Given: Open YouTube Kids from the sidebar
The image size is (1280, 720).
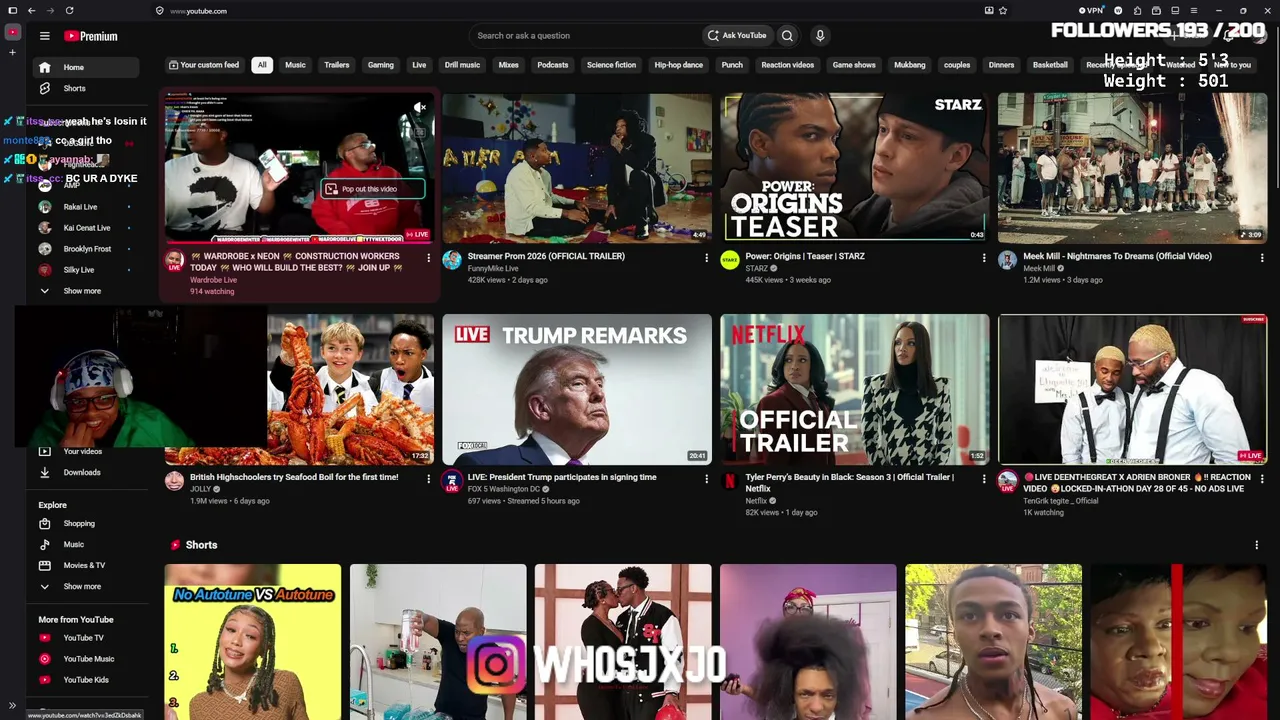Looking at the screenshot, I should 88,680.
